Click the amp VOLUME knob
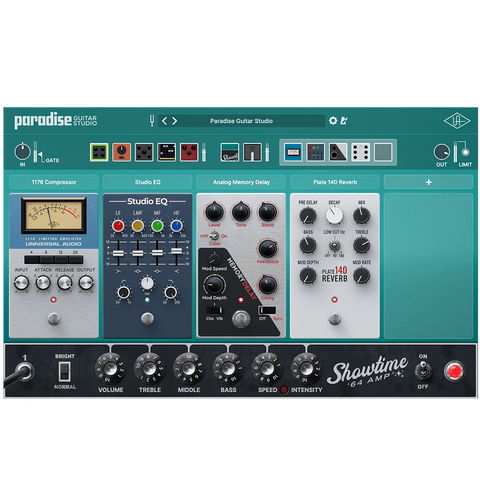 tap(110, 369)
